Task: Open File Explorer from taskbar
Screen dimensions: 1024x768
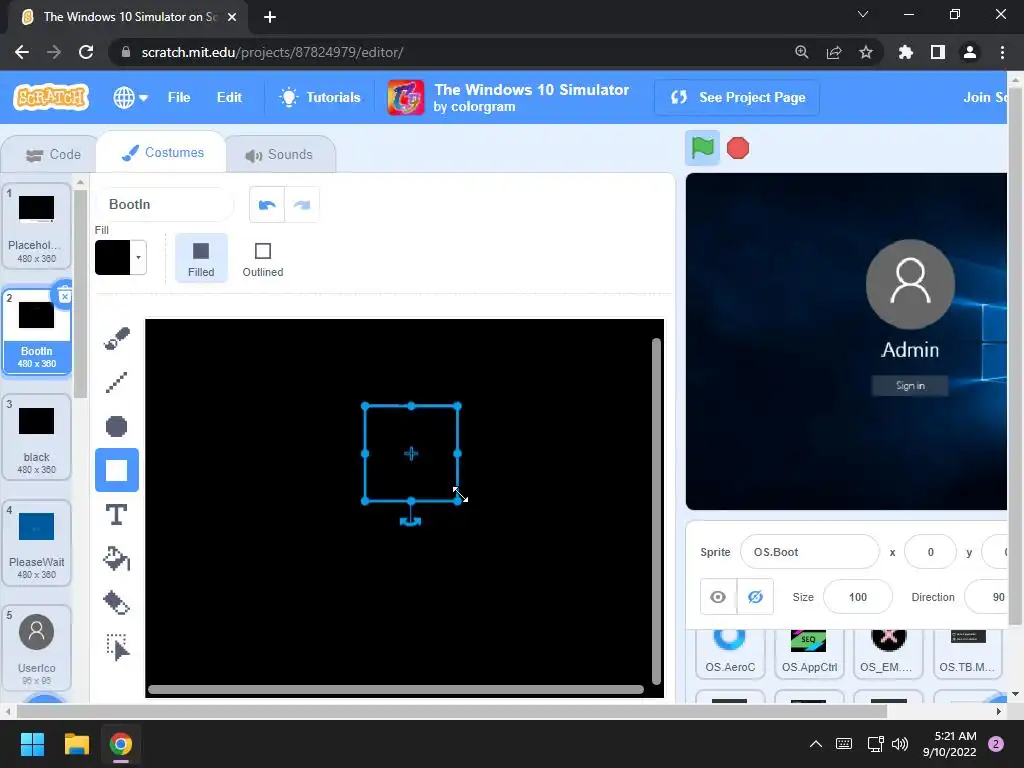Action: [x=76, y=744]
